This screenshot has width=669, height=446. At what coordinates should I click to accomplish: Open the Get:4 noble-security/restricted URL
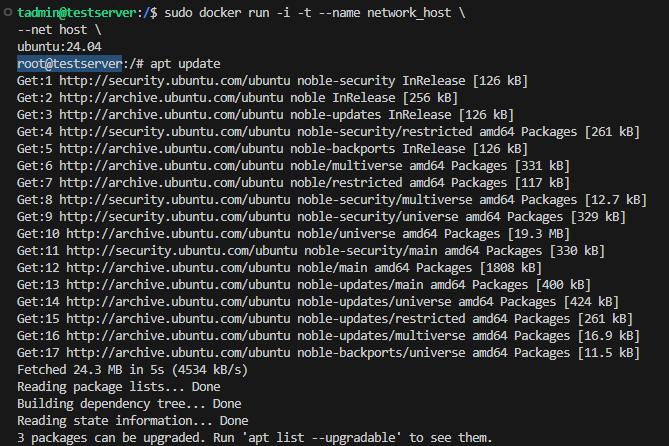pyautogui.click(x=175, y=132)
